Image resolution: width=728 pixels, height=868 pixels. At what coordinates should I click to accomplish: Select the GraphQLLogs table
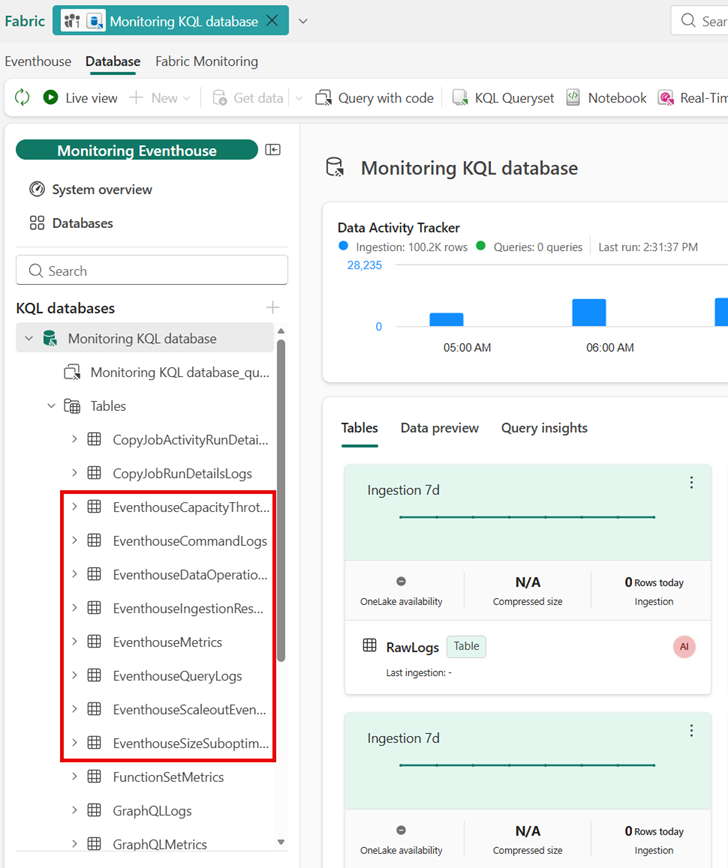[152, 811]
